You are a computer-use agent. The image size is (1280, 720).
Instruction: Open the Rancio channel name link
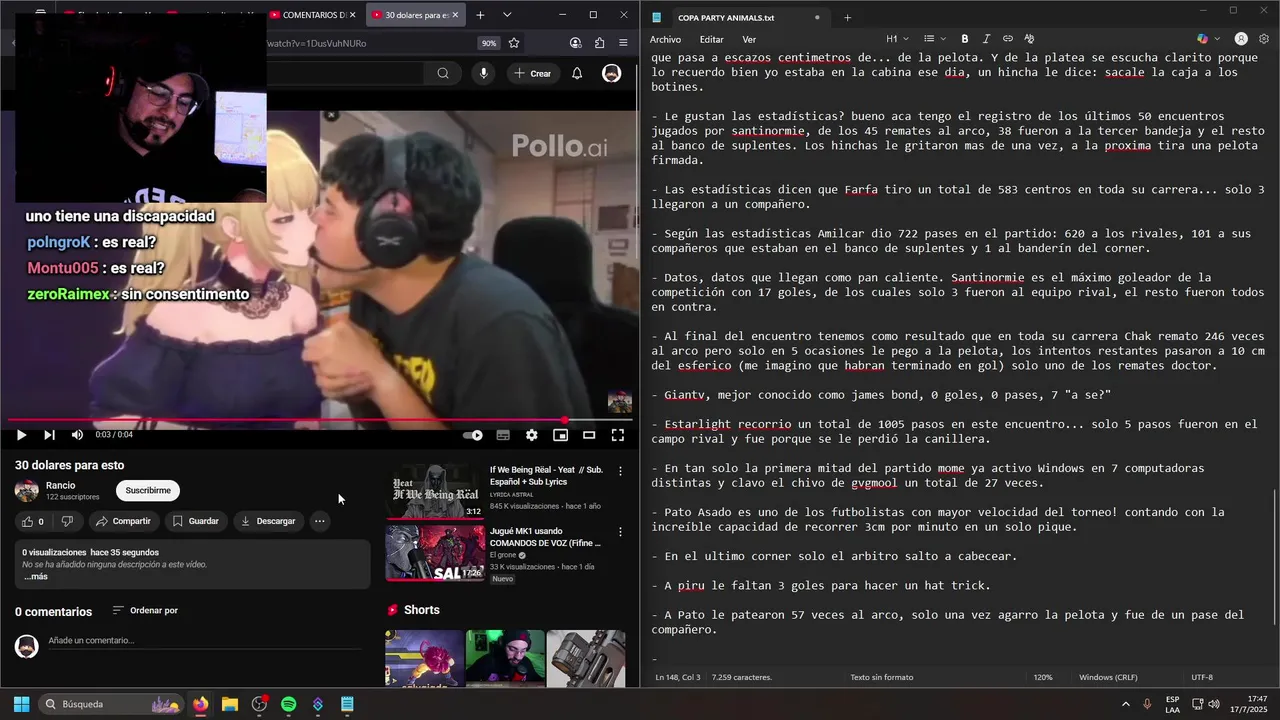coord(60,485)
